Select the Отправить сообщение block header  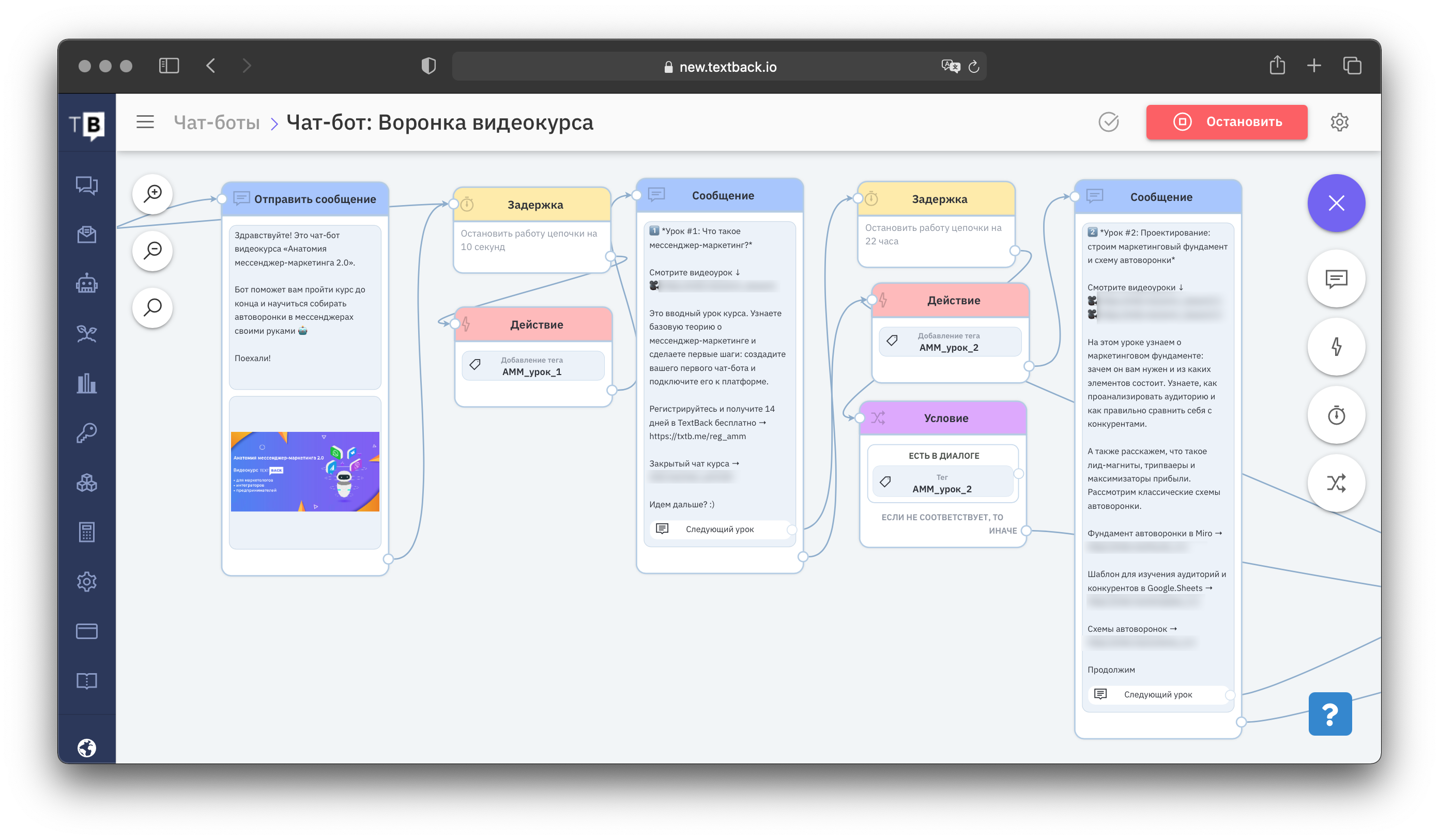[305, 198]
